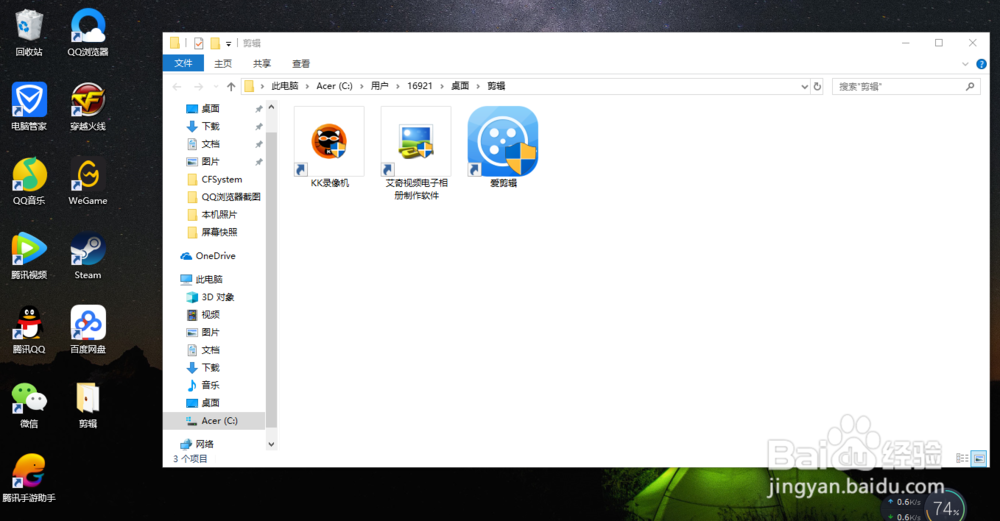Click the arrow after Acer (C:) in the path
Image resolution: width=1000 pixels, height=521 pixels.
click(x=362, y=86)
